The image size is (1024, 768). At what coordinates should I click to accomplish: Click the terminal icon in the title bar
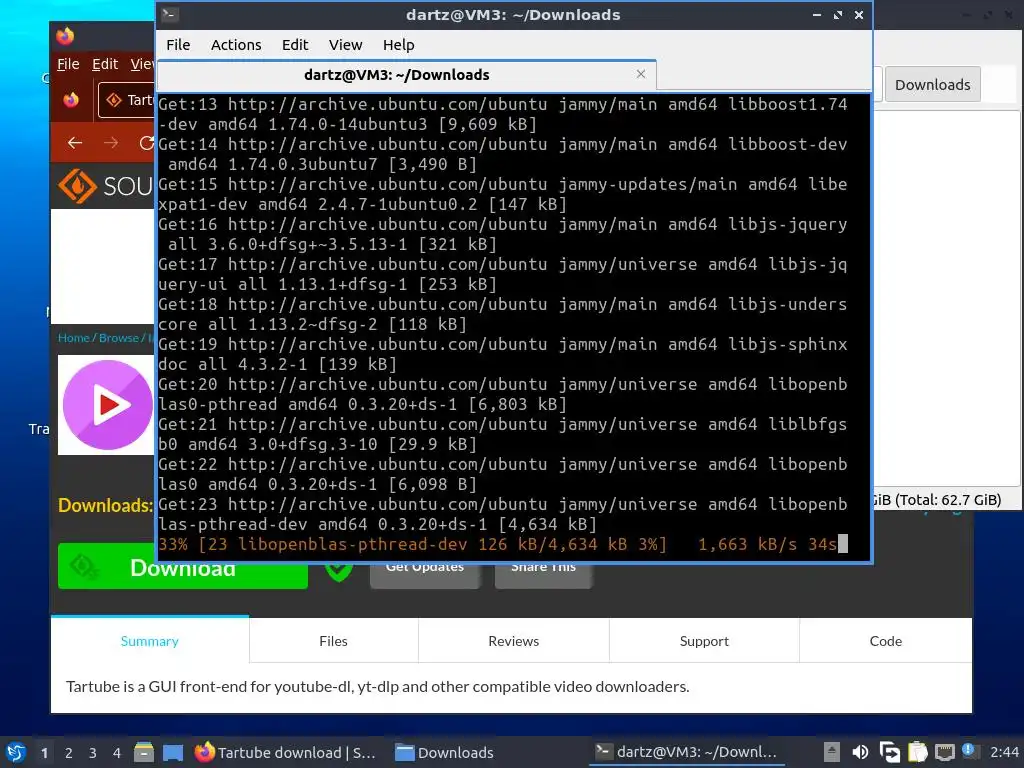pyautogui.click(x=170, y=14)
